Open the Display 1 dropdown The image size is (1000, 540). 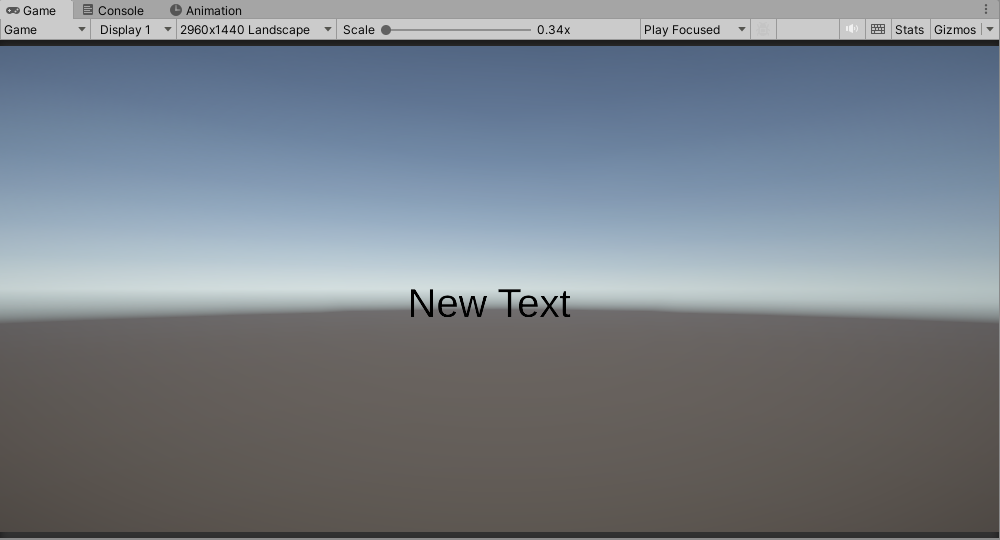coord(133,29)
